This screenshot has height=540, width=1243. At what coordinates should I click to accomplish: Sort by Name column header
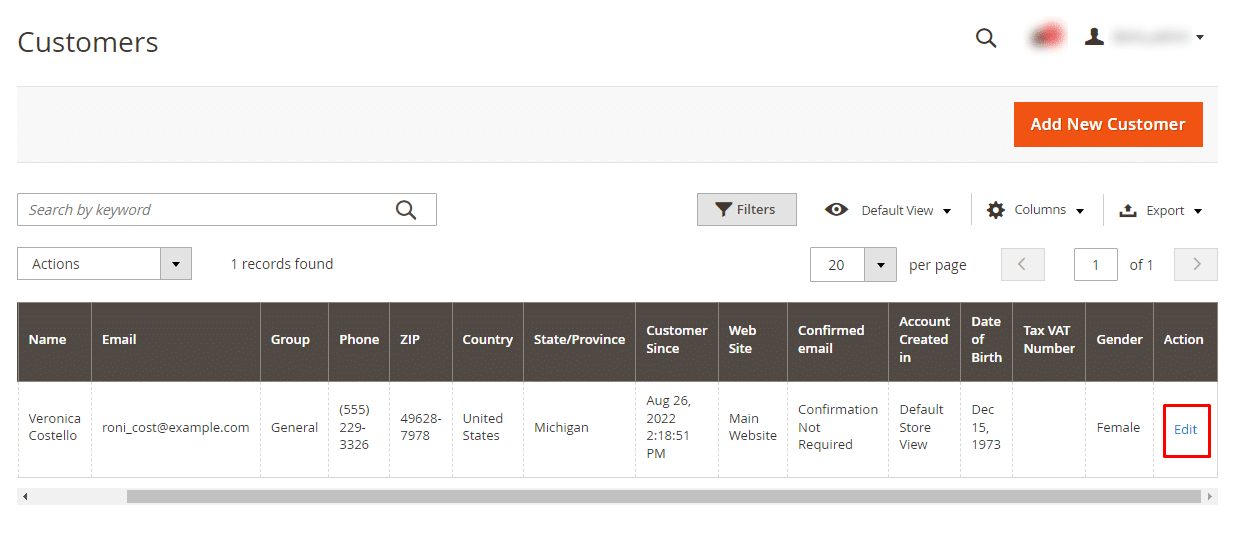47,340
